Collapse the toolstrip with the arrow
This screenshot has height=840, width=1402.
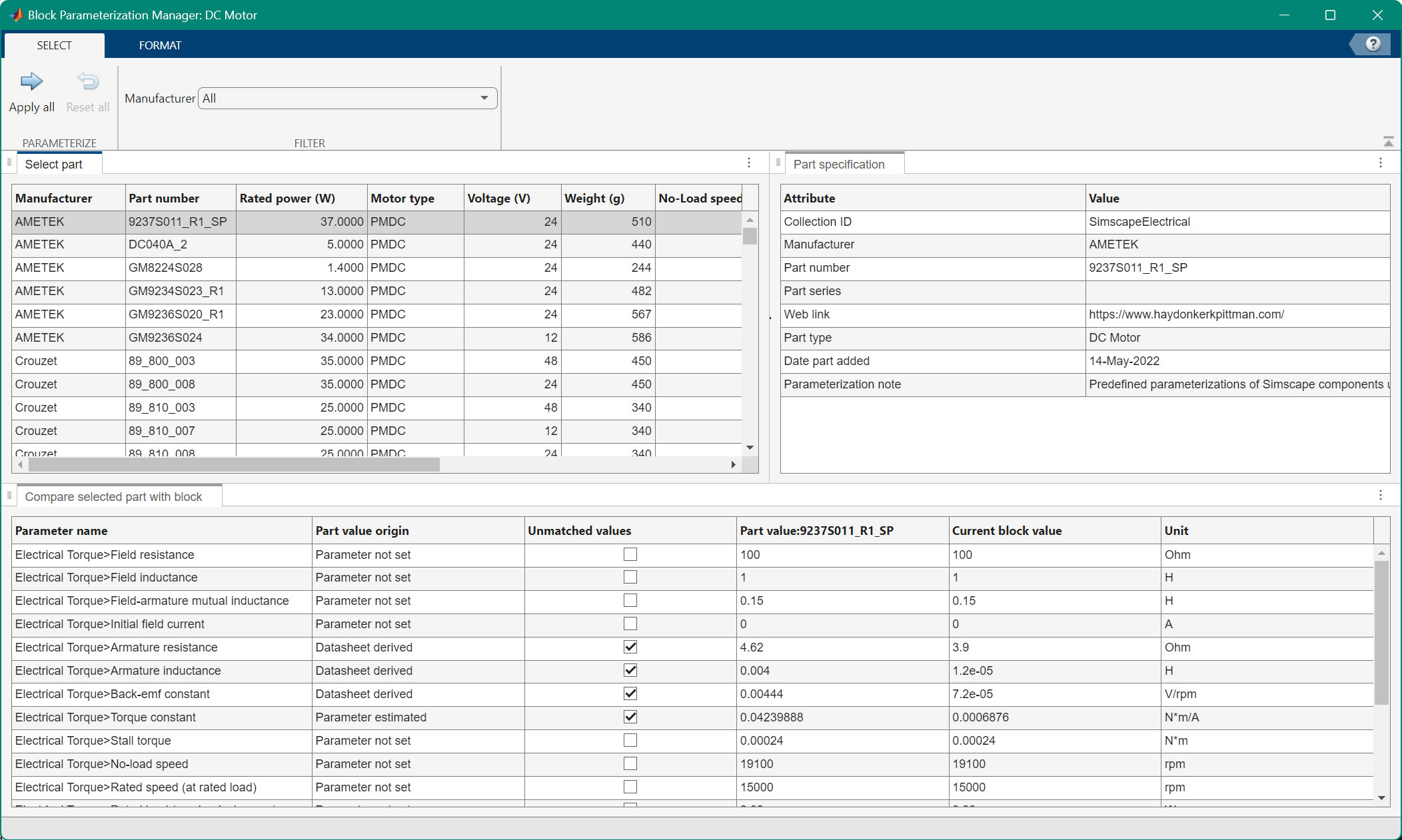[1389, 141]
